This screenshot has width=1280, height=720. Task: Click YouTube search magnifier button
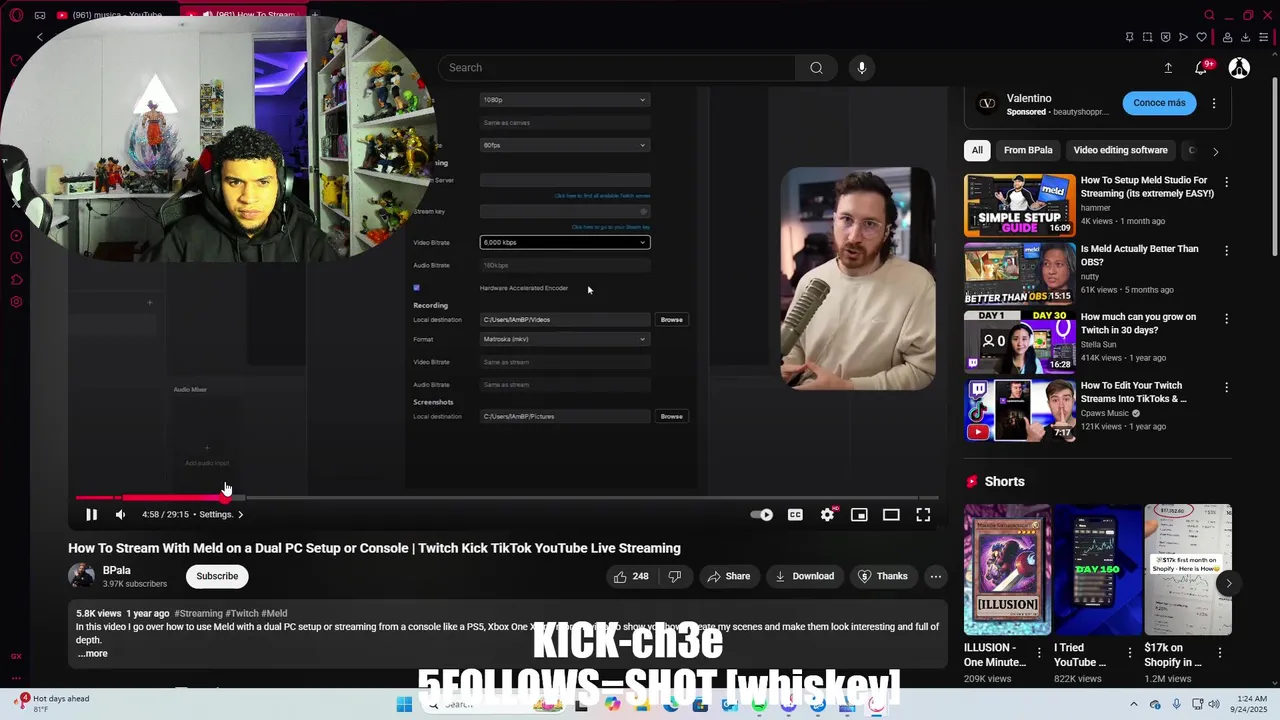coord(816,68)
